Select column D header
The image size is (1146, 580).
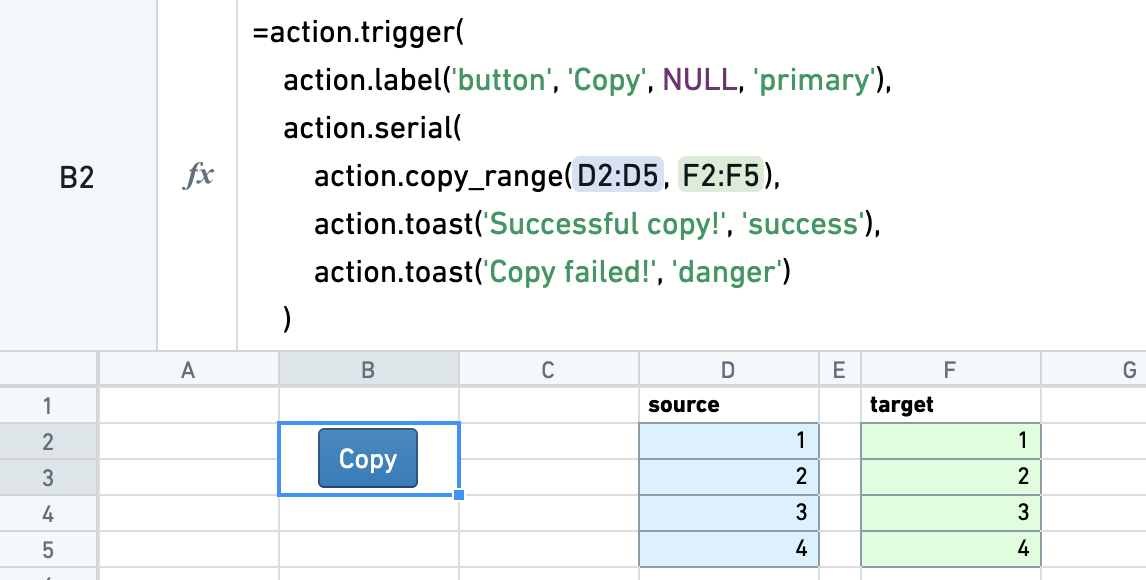click(x=729, y=370)
